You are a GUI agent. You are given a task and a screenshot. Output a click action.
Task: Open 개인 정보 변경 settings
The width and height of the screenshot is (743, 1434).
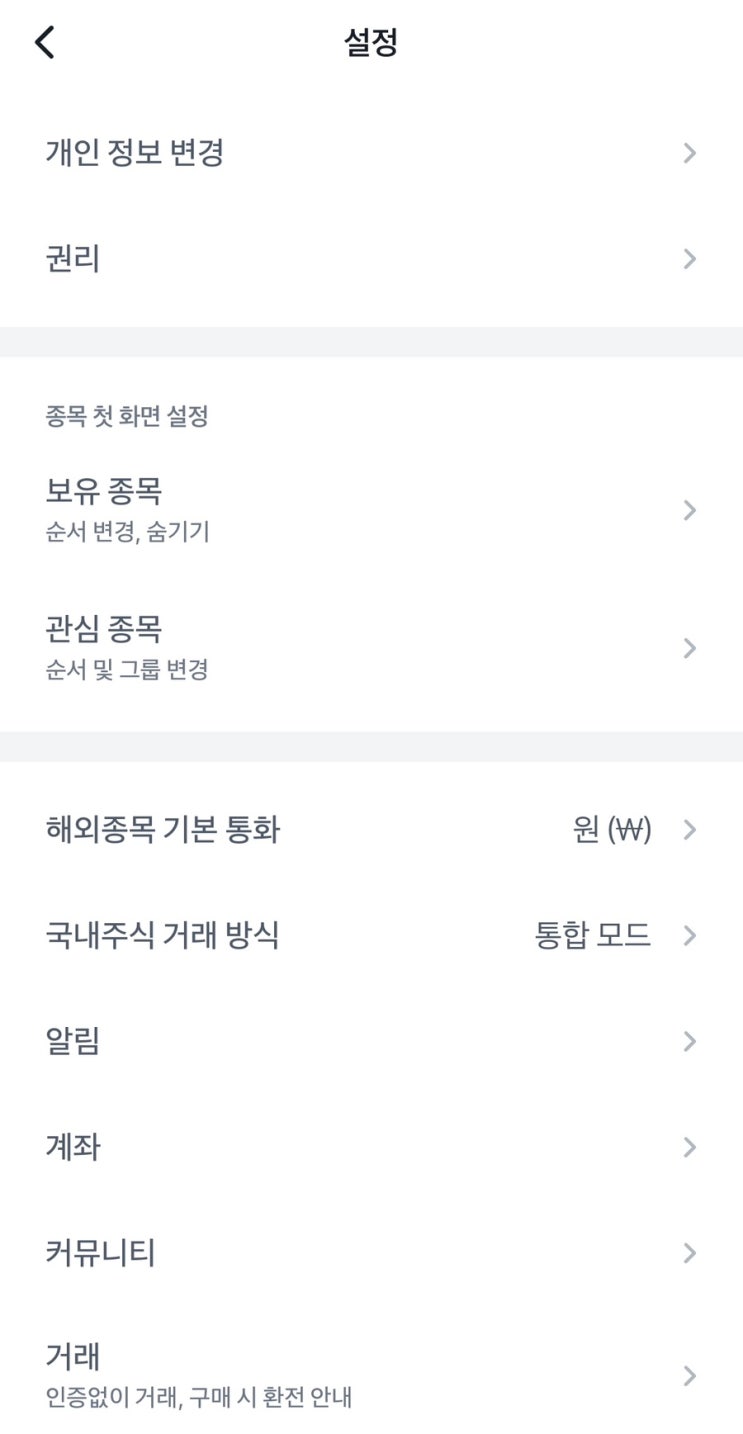click(x=134, y=153)
